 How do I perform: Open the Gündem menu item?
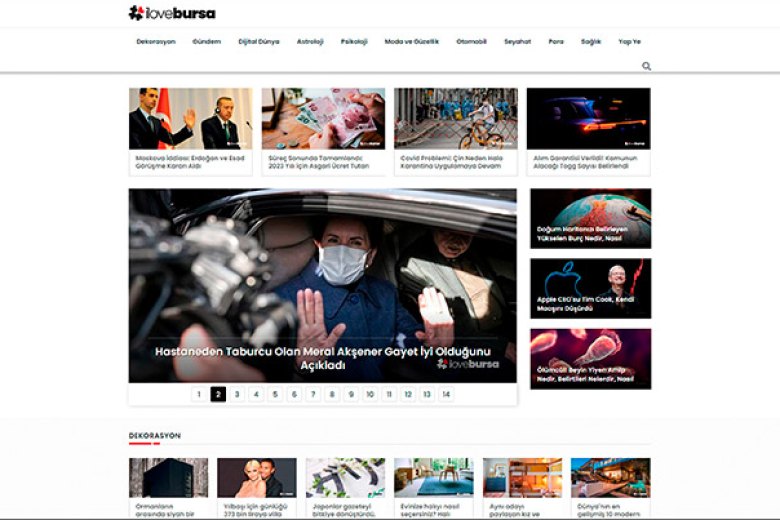click(x=206, y=42)
